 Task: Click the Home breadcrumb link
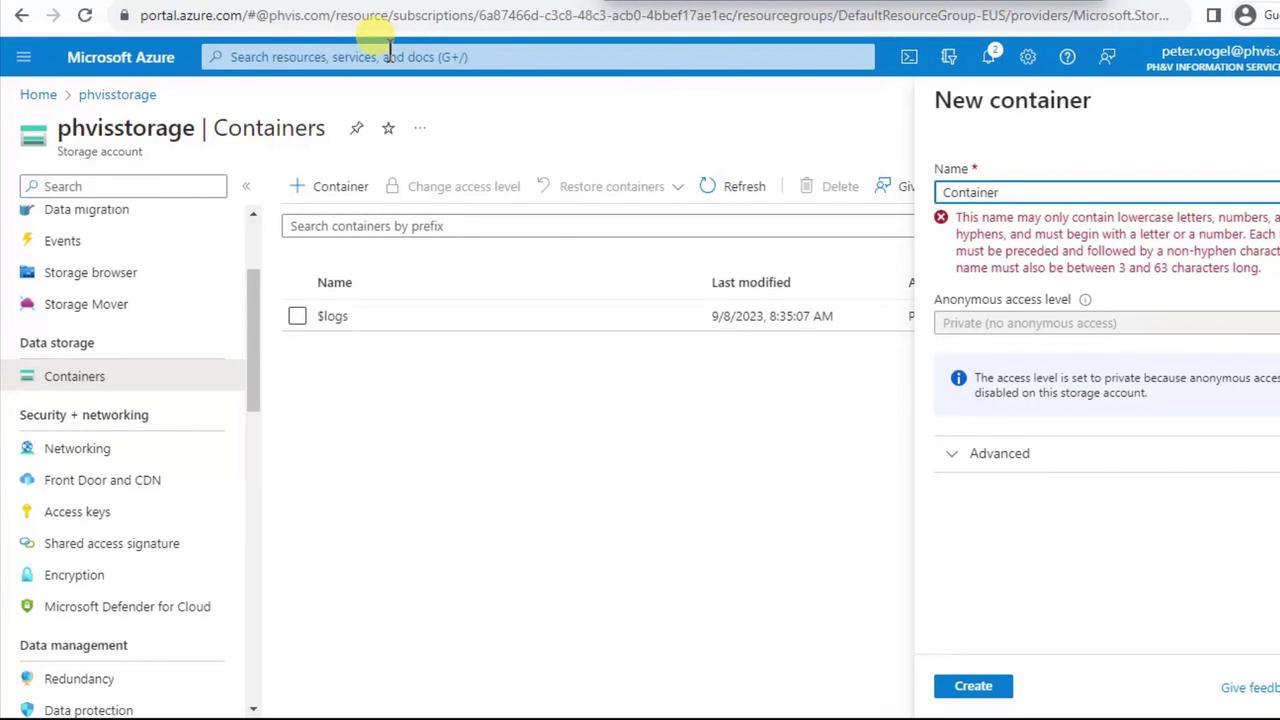(x=38, y=94)
